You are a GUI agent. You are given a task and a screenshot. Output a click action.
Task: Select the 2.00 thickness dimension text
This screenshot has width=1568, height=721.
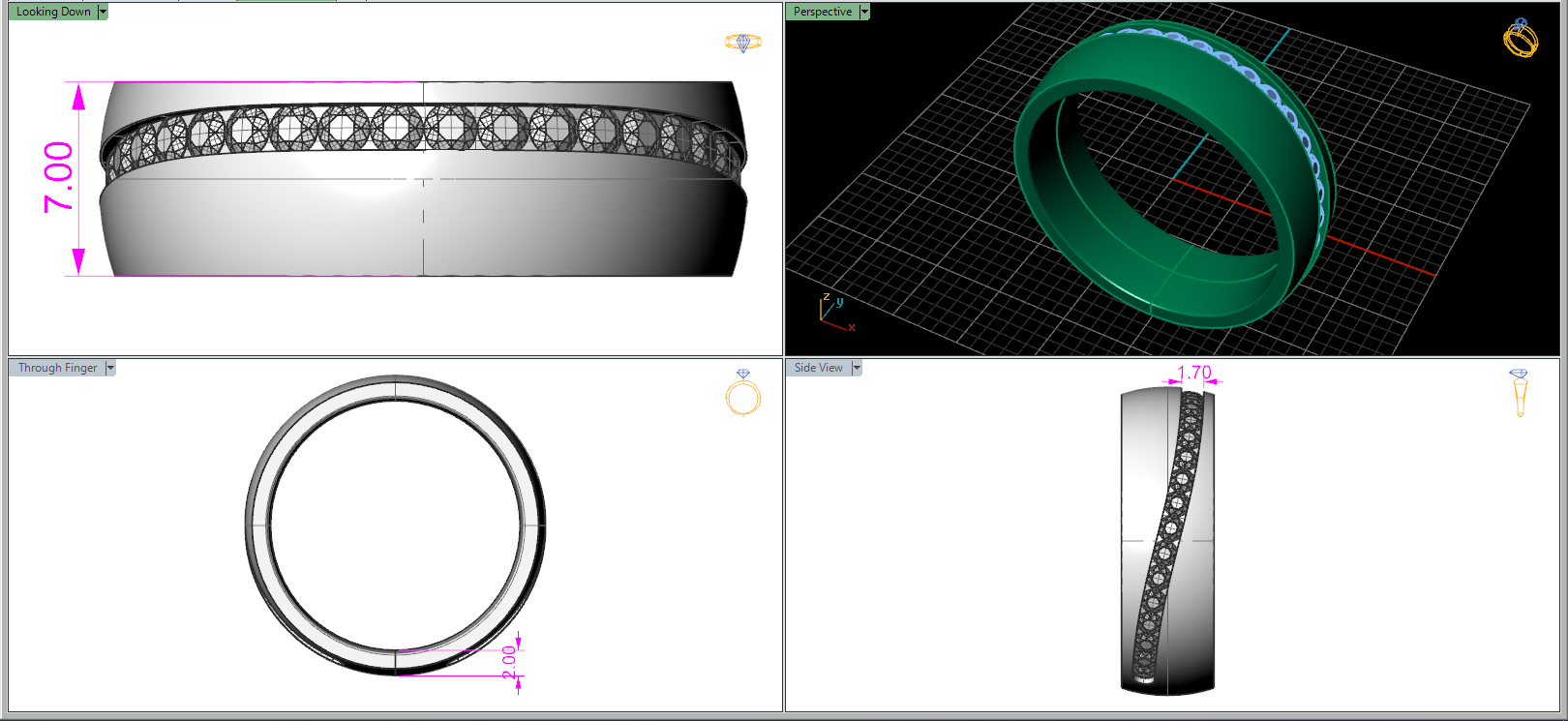point(509,663)
